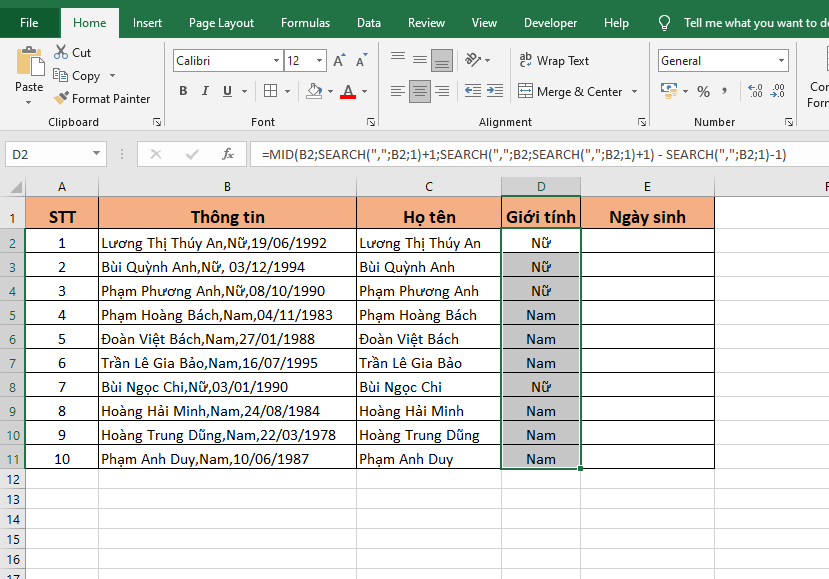Image resolution: width=829 pixels, height=579 pixels.
Task: Toggle Bold formatting
Action: coord(183,91)
